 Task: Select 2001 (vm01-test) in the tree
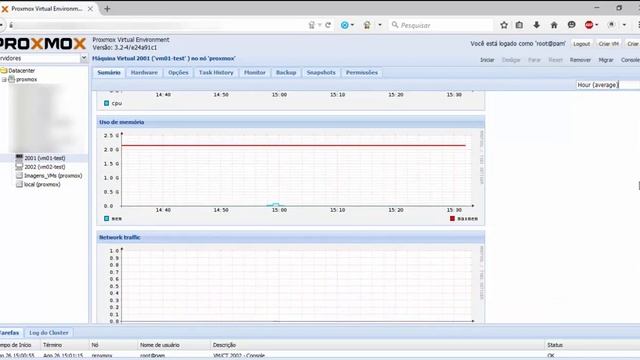click(44, 158)
